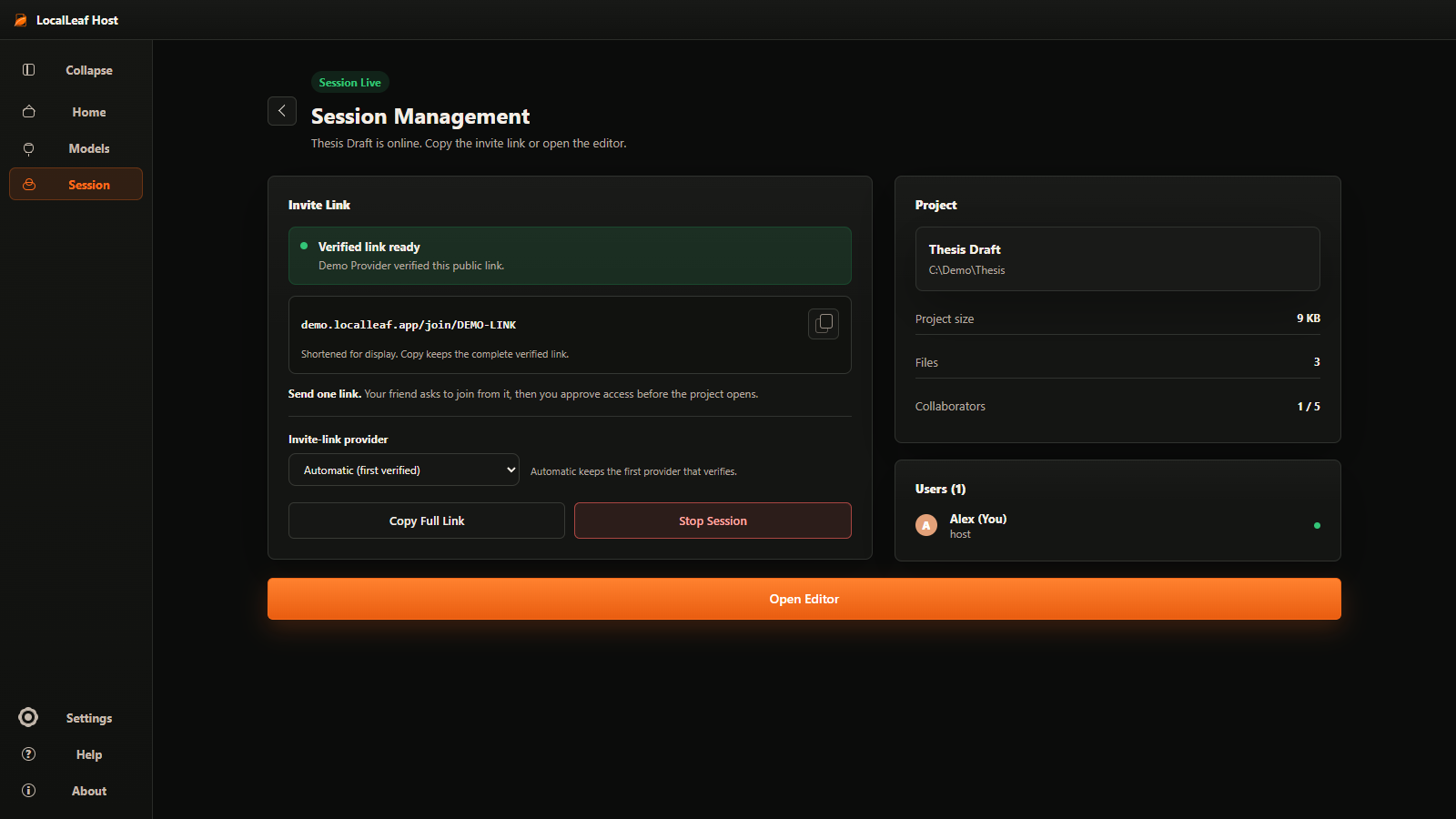The image size is (1456, 819).
Task: Click the Collaborators count 1 / 5
Action: [x=1309, y=407]
